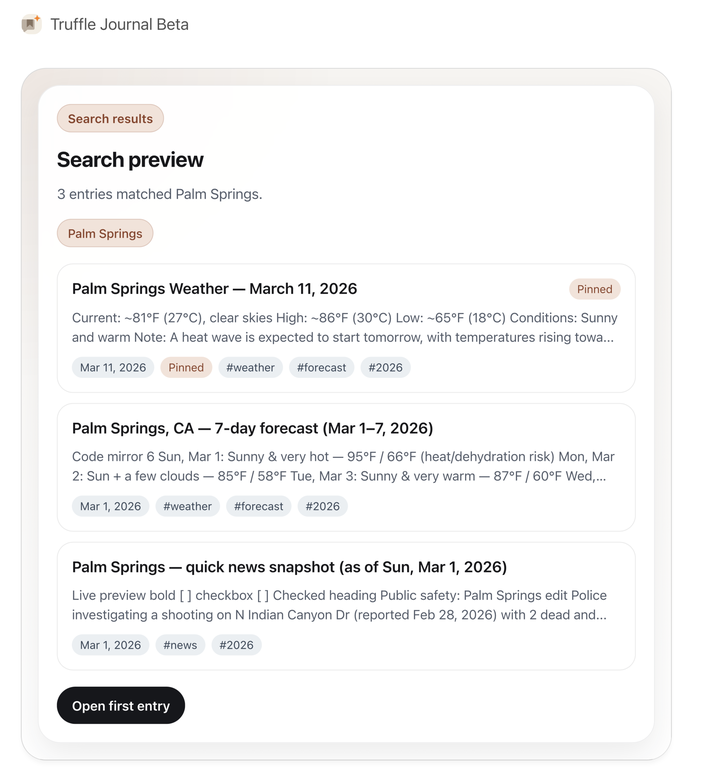
Task: Select the #2026 tag on the news entry
Action: coord(236,645)
